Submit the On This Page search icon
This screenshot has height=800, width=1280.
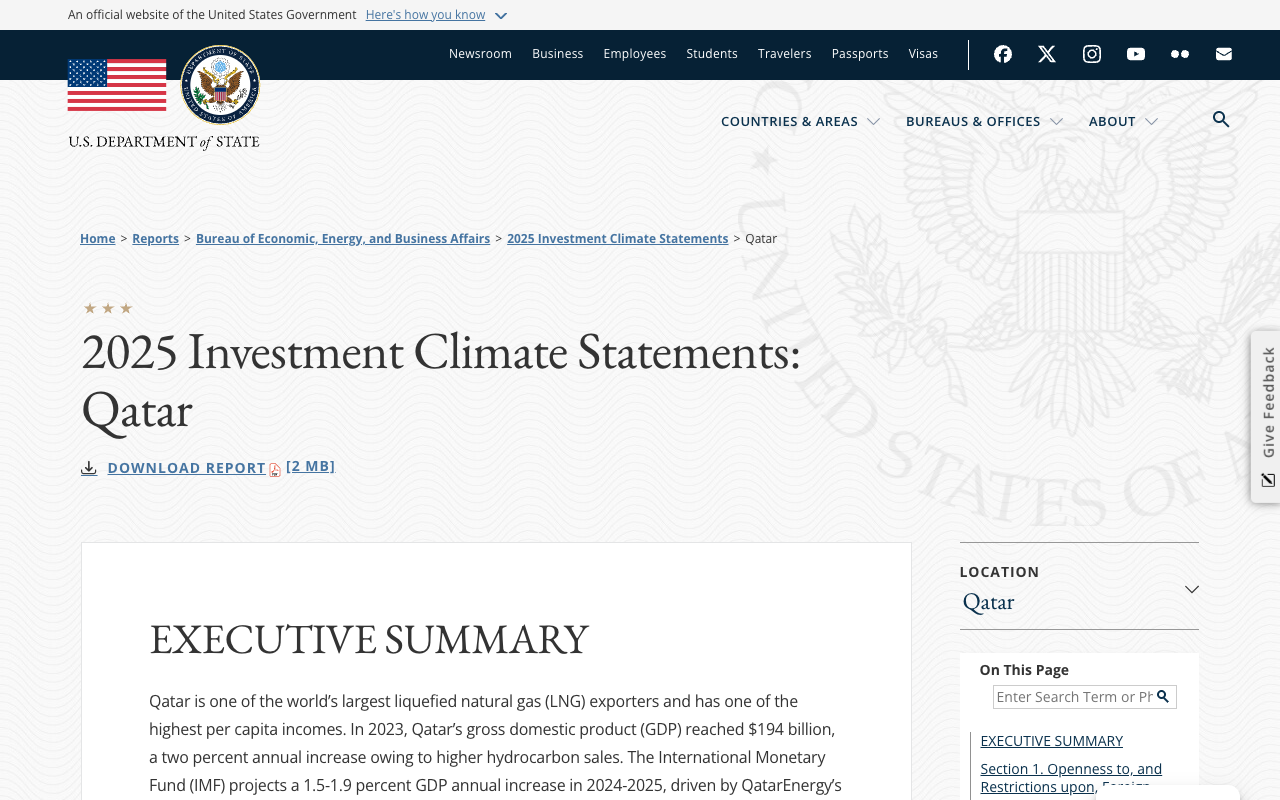pos(1163,697)
